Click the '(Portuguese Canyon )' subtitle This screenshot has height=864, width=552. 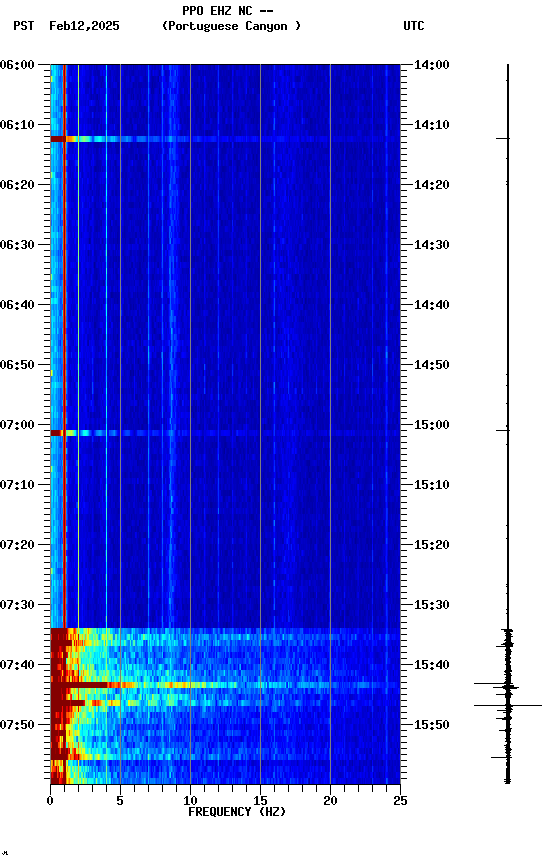231,26
